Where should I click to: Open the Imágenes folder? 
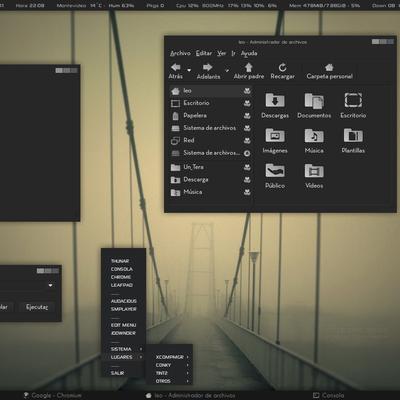tap(275, 141)
